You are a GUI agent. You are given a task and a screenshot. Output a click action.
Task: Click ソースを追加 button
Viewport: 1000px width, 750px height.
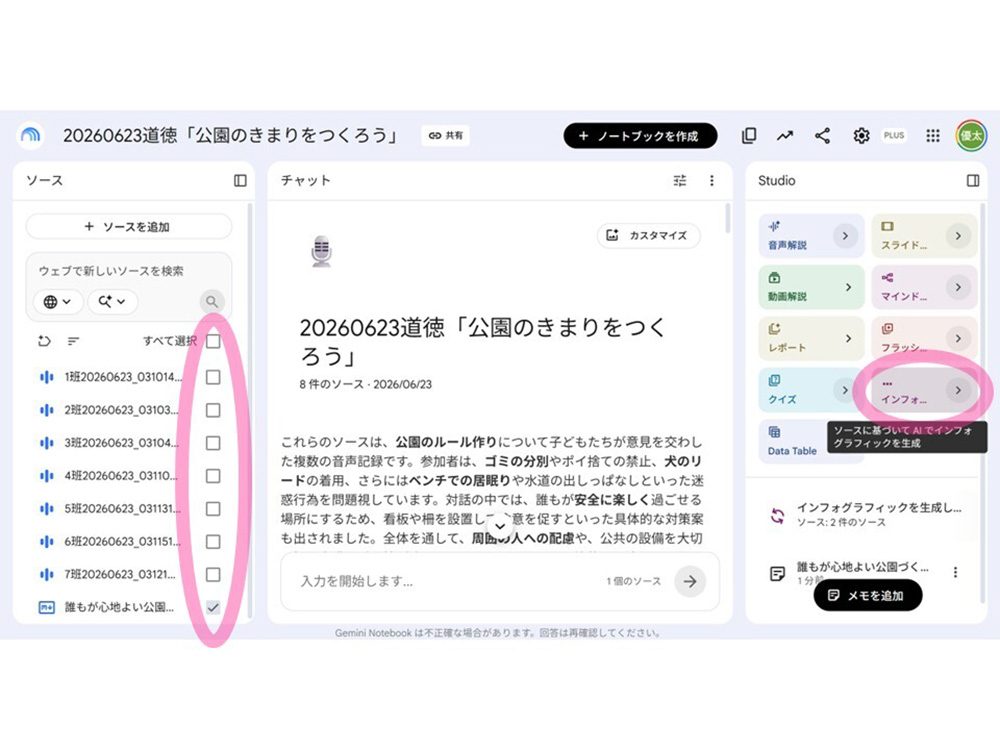(x=128, y=227)
